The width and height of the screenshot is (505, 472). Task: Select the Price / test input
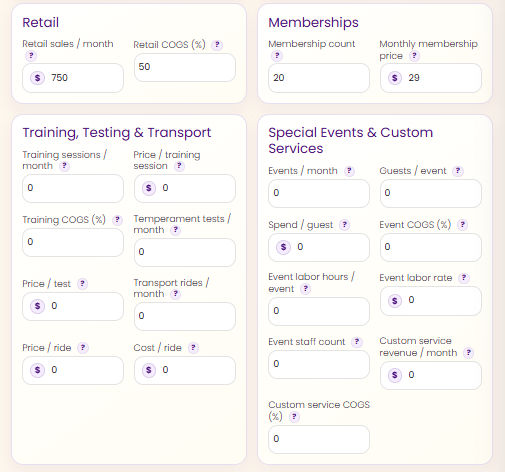tap(73, 306)
